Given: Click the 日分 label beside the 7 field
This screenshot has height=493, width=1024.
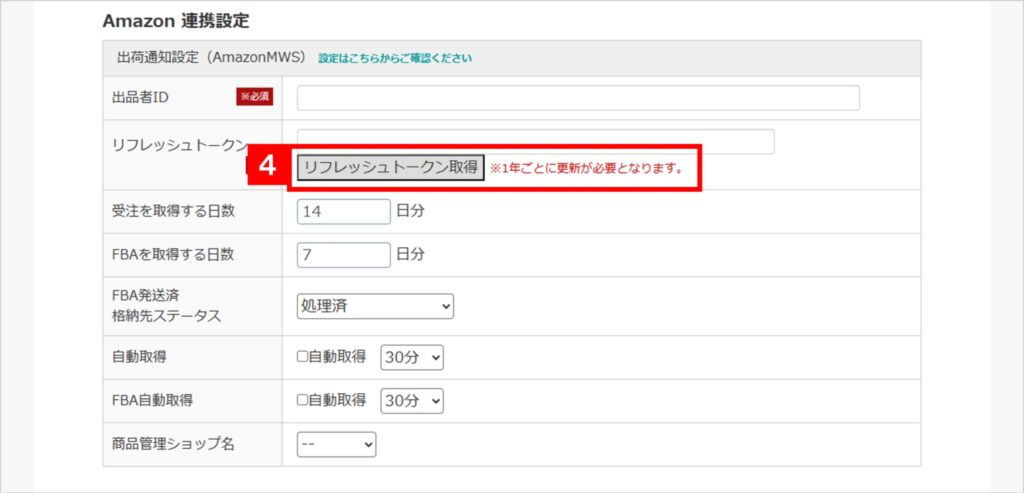Looking at the screenshot, I should tap(410, 255).
